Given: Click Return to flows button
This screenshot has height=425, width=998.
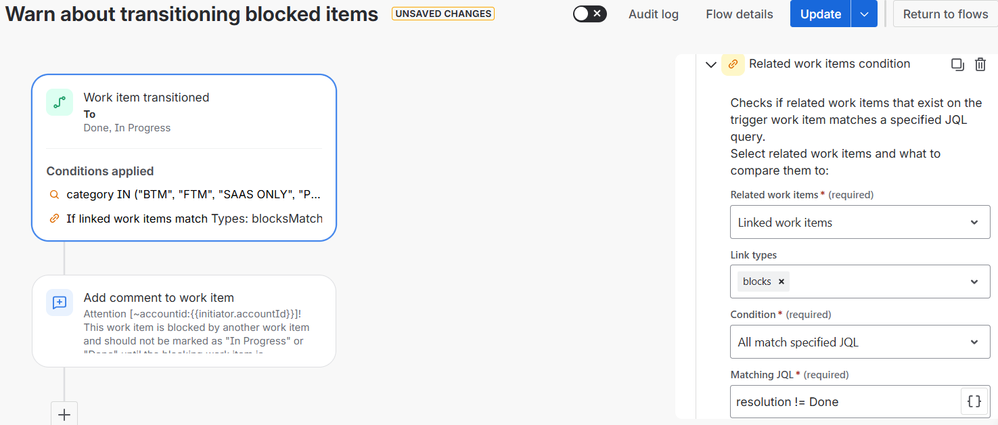Looking at the screenshot, I should click(x=945, y=14).
